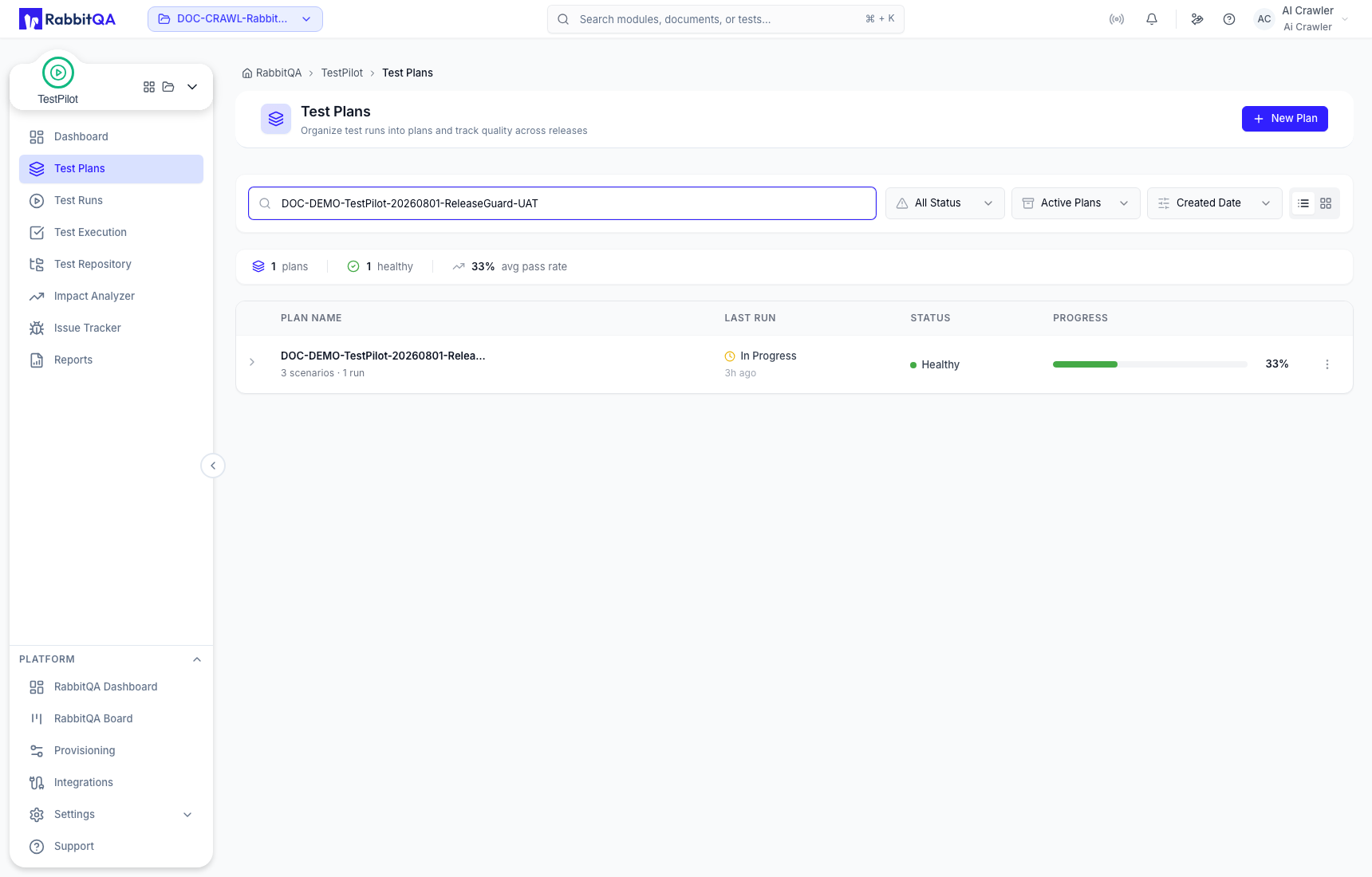
Task: Click the Healthy status label
Action: point(935,365)
